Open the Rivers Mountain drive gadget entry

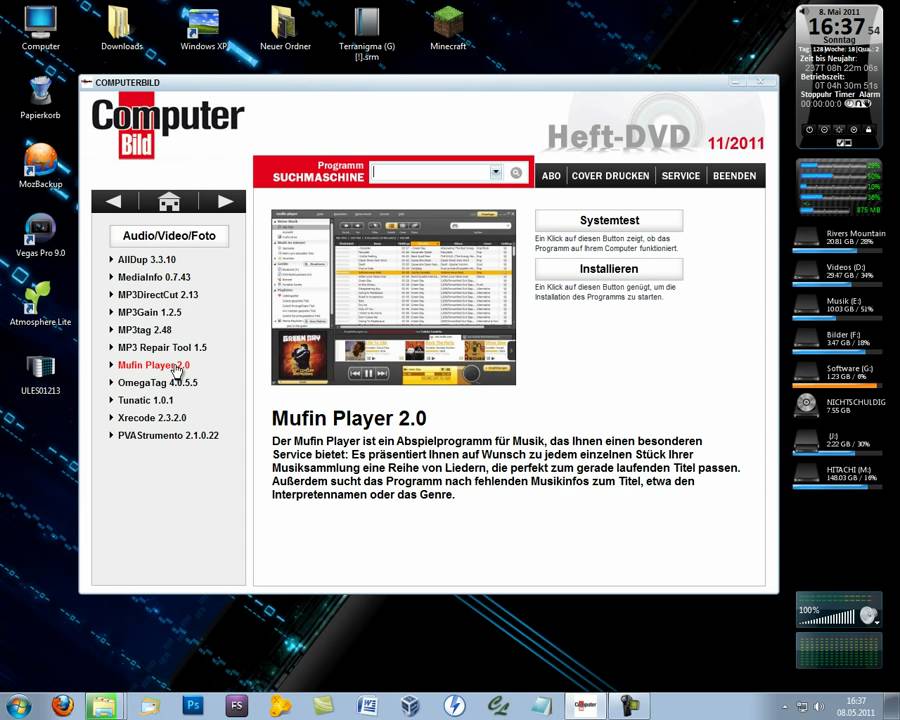[839, 238]
